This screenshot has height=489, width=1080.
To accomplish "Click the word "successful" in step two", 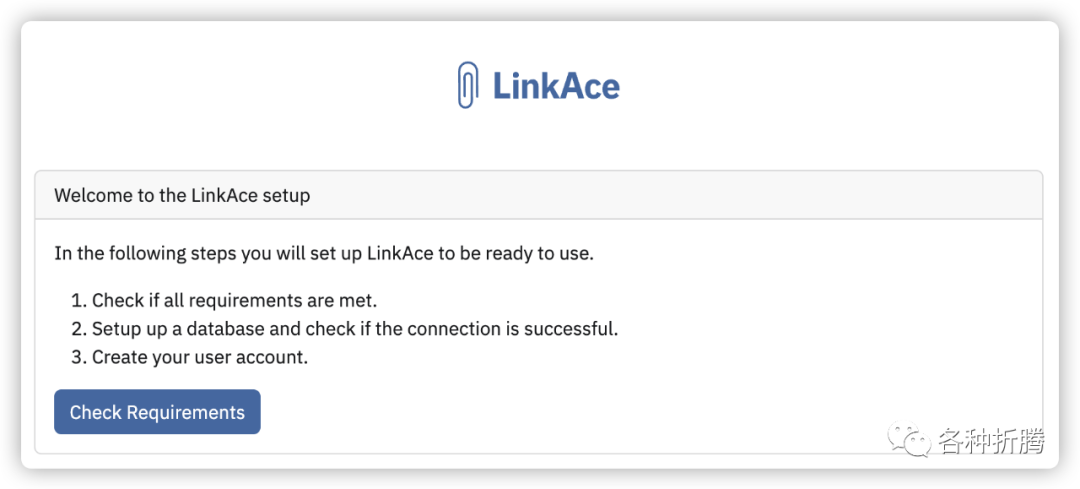I will (x=573, y=329).
